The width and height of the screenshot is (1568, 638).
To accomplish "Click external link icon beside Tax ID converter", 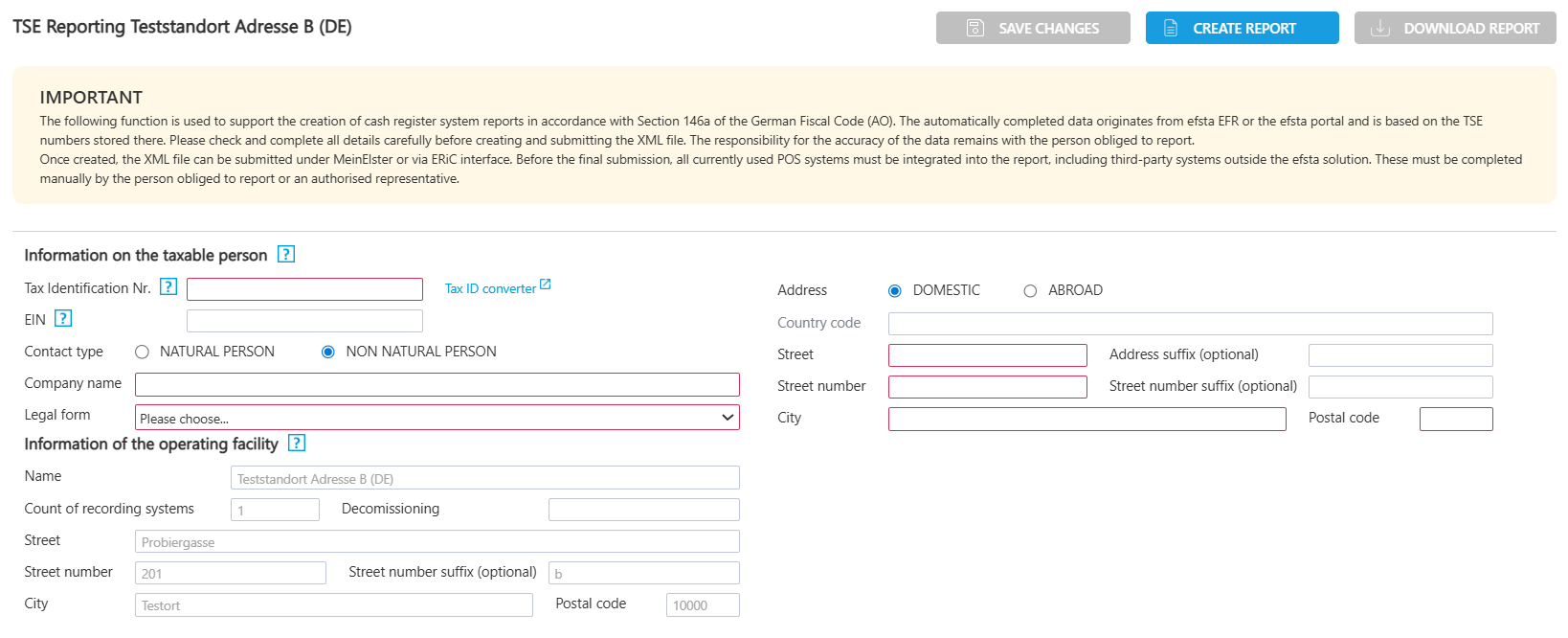I will (x=546, y=285).
